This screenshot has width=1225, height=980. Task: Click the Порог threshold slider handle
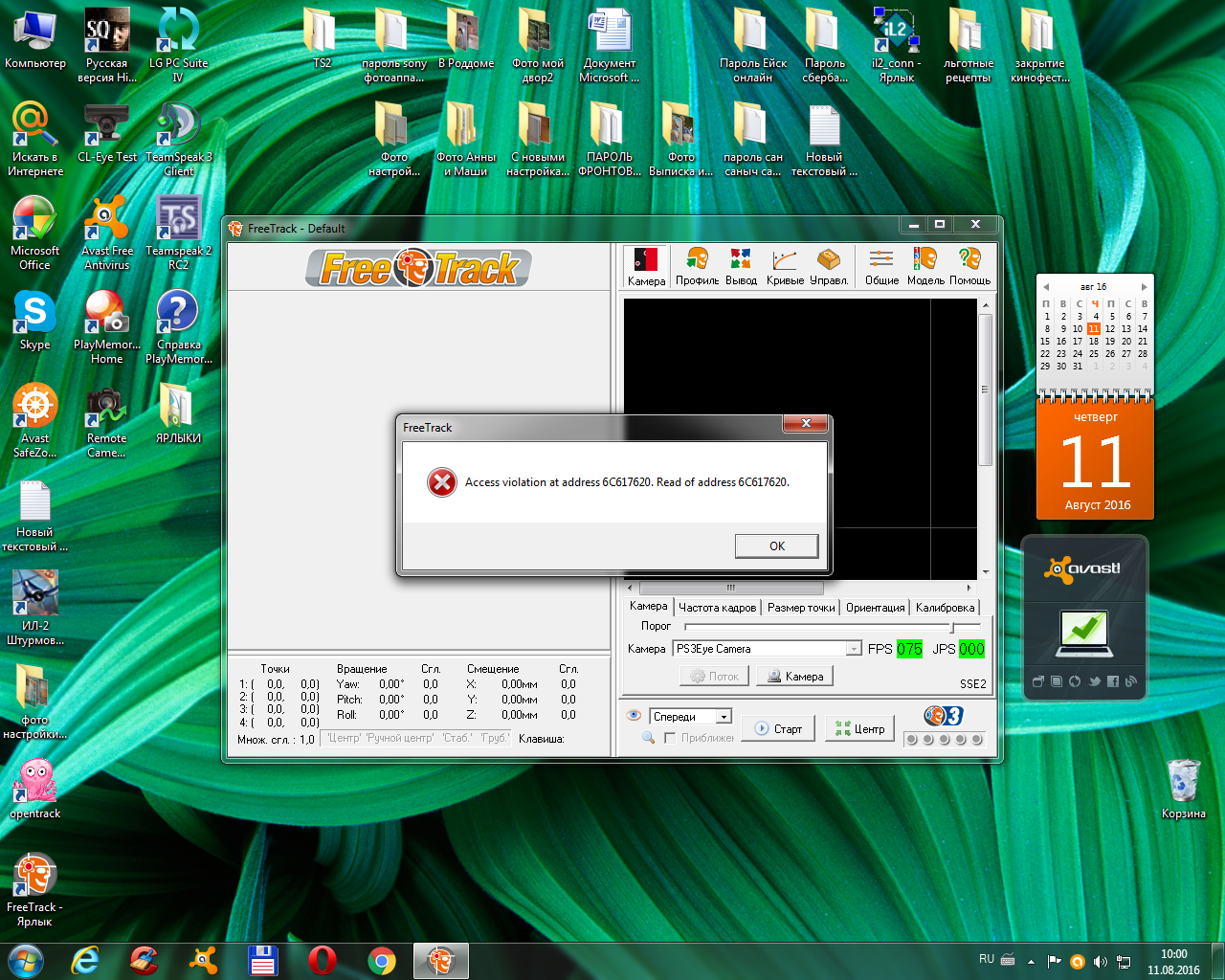coord(951,627)
